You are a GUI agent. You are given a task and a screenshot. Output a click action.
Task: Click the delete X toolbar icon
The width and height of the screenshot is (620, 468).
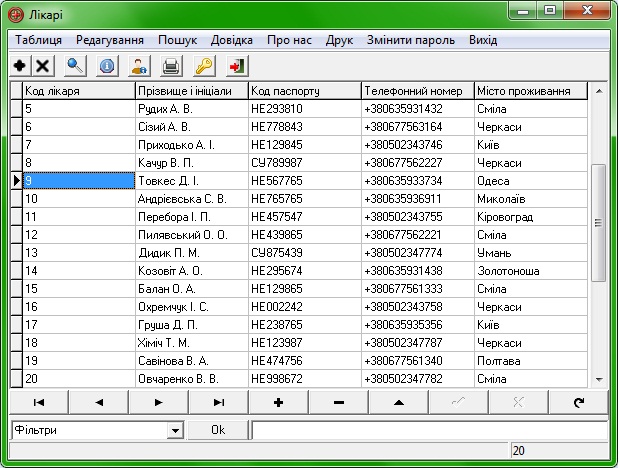click(43, 66)
